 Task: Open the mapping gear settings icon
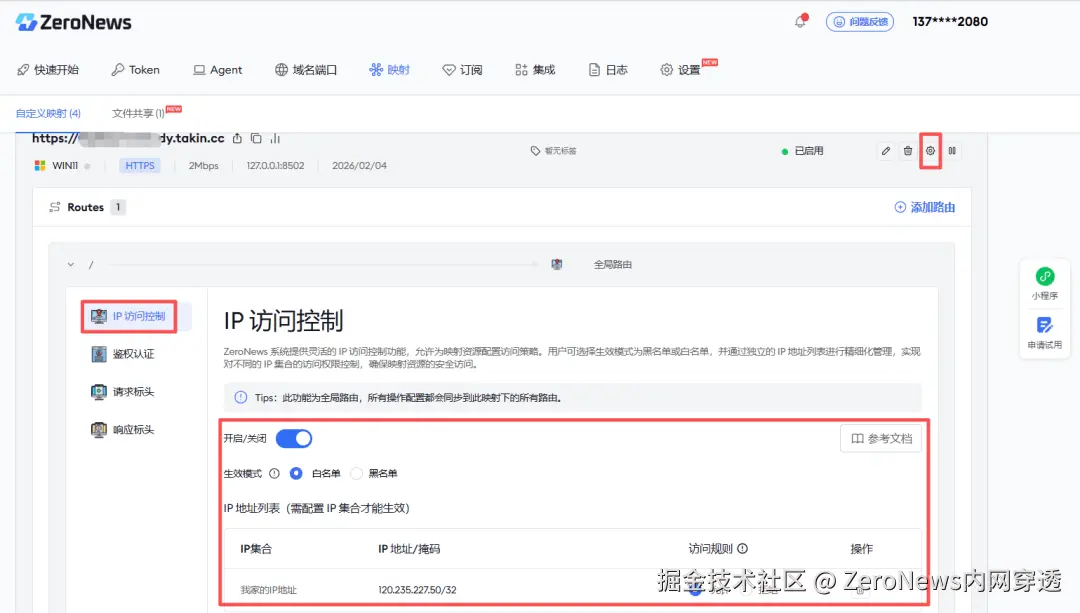[930, 151]
